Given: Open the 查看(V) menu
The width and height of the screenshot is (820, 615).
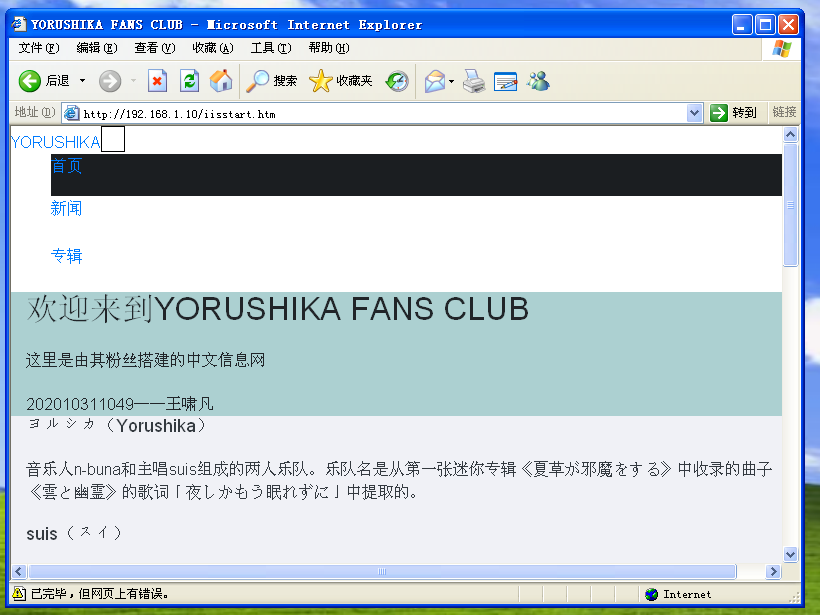Looking at the screenshot, I should click(155, 48).
